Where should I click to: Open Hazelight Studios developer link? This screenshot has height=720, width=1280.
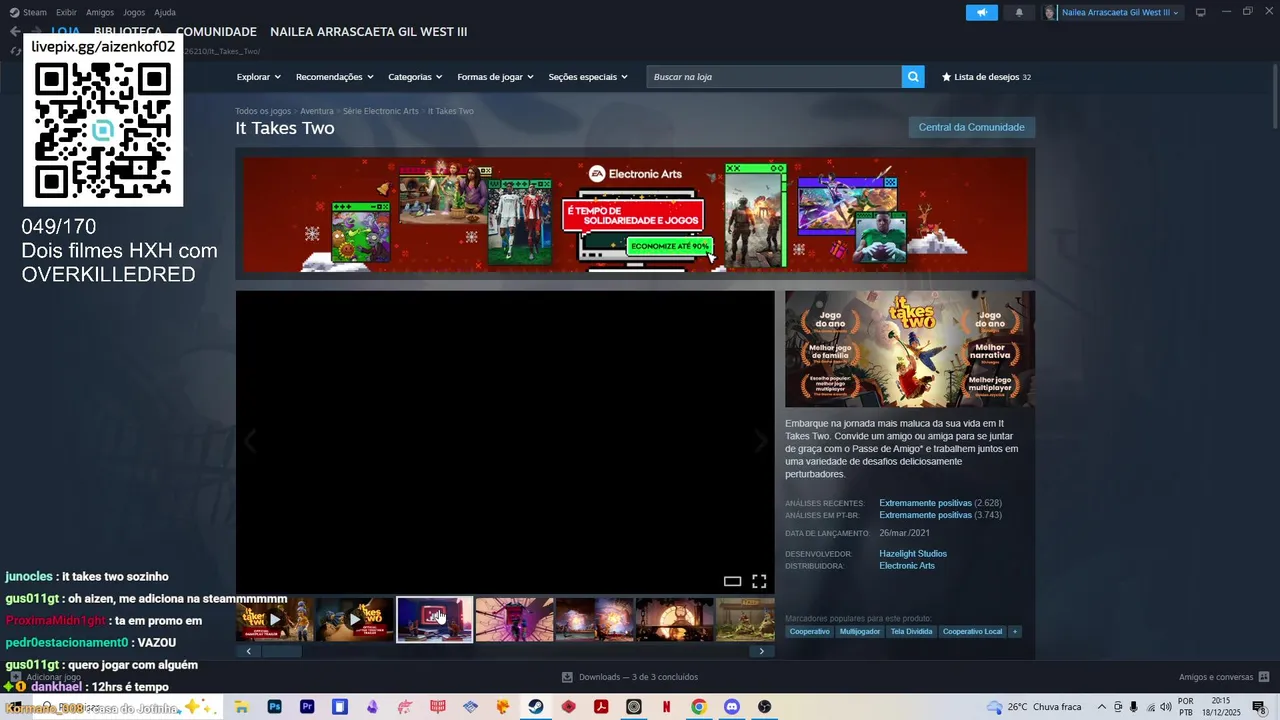point(913,553)
